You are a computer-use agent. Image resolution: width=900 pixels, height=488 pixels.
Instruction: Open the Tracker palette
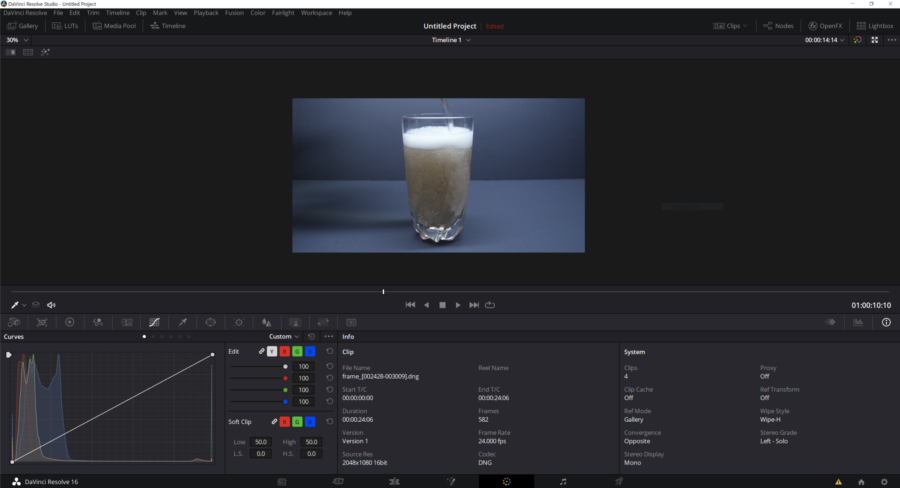238,323
